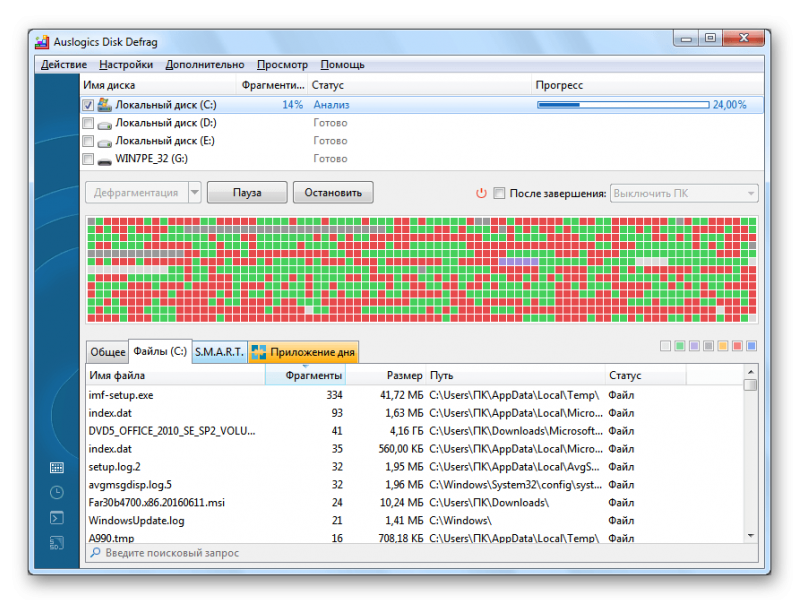Viewport: 800px width, 604px height.
Task: Open the Действие menu
Action: pos(64,65)
